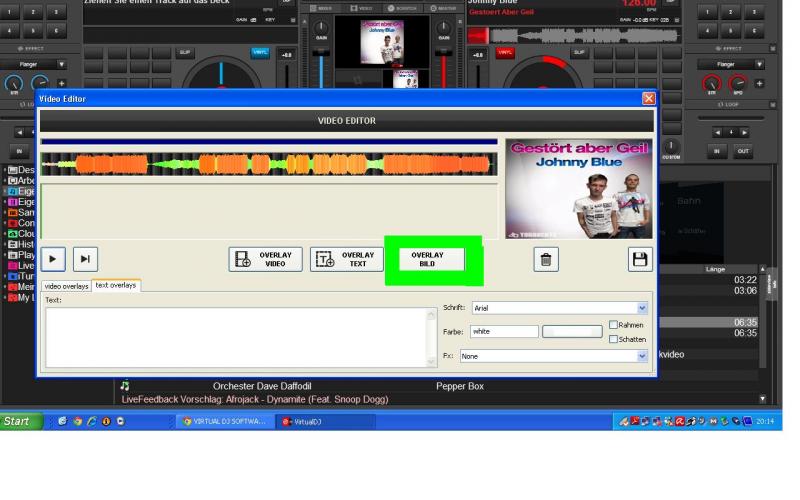The image size is (800, 500).
Task: Click the right deck gray track waveform overview
Action: (x=574, y=36)
